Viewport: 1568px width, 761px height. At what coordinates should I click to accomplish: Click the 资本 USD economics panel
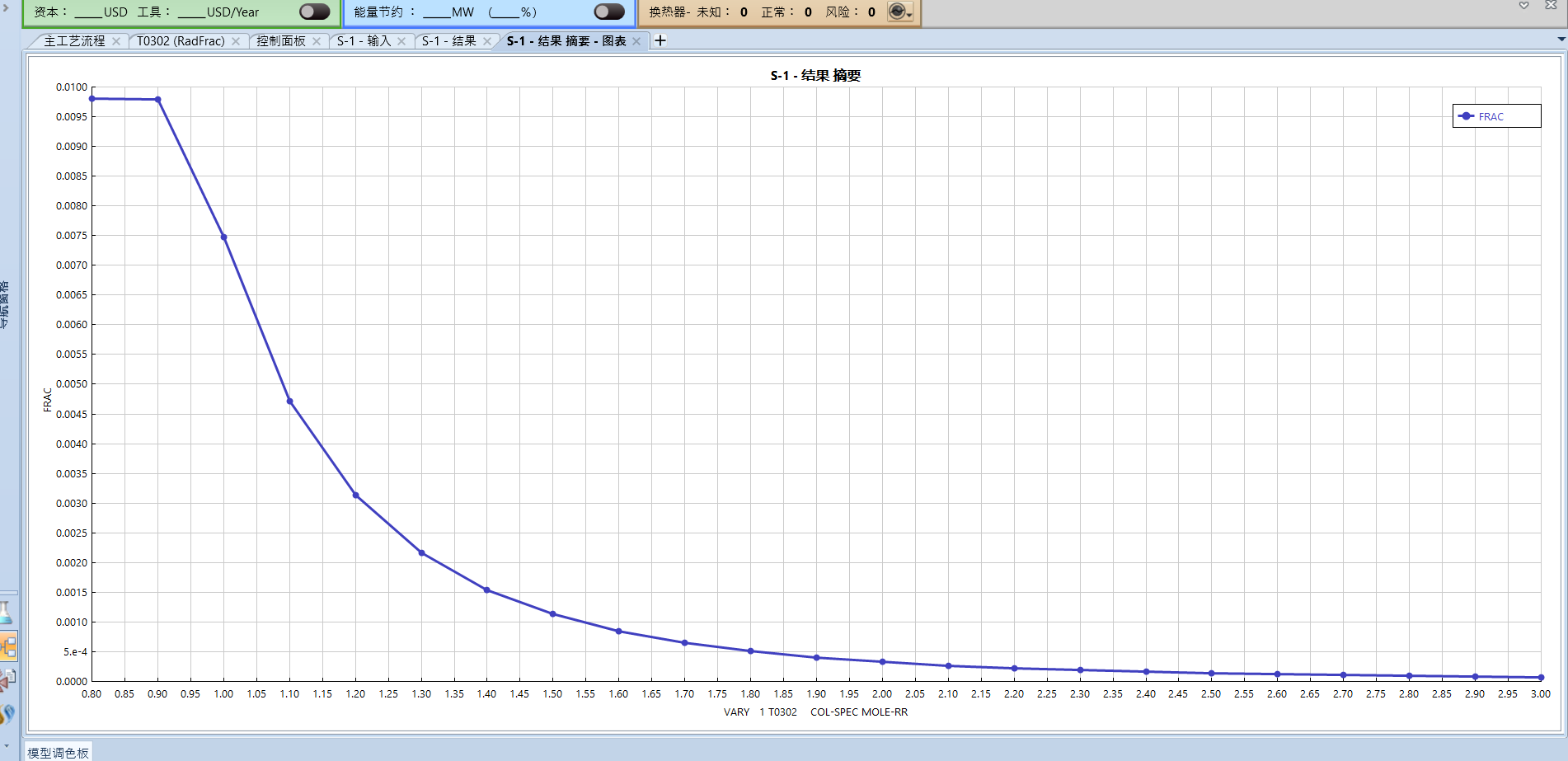point(181,12)
